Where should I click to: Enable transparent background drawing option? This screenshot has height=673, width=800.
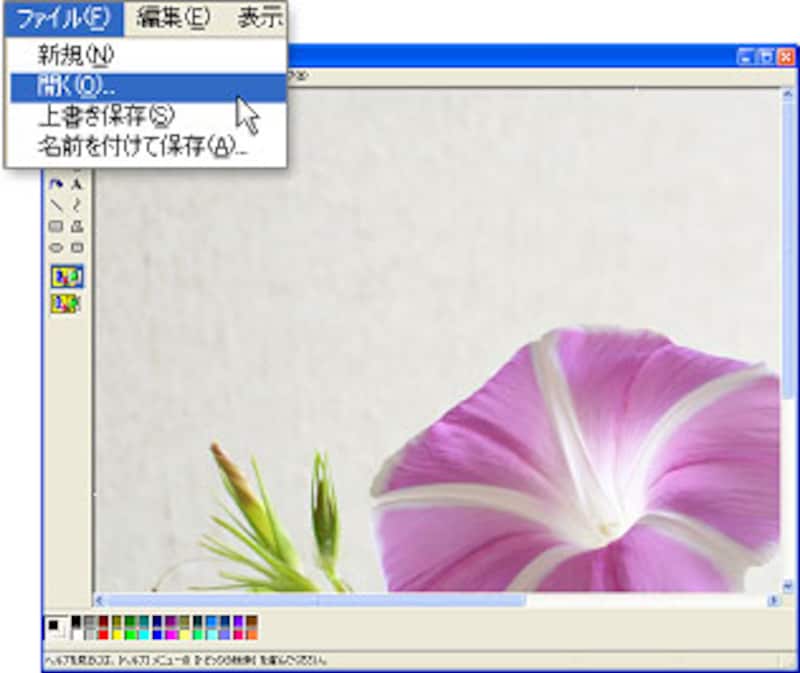coord(67,302)
